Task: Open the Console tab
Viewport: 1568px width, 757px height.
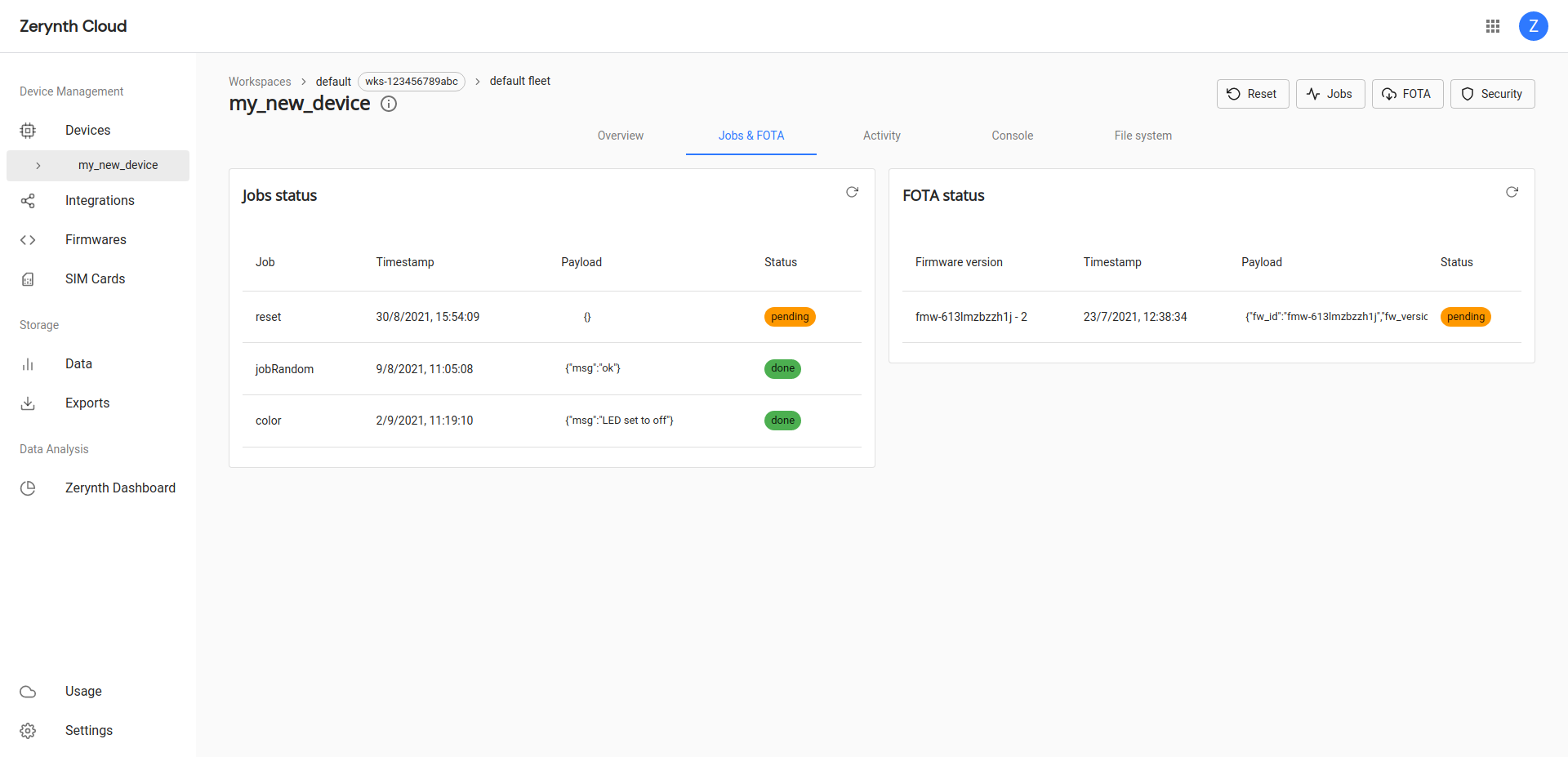Action: pyautogui.click(x=1013, y=136)
